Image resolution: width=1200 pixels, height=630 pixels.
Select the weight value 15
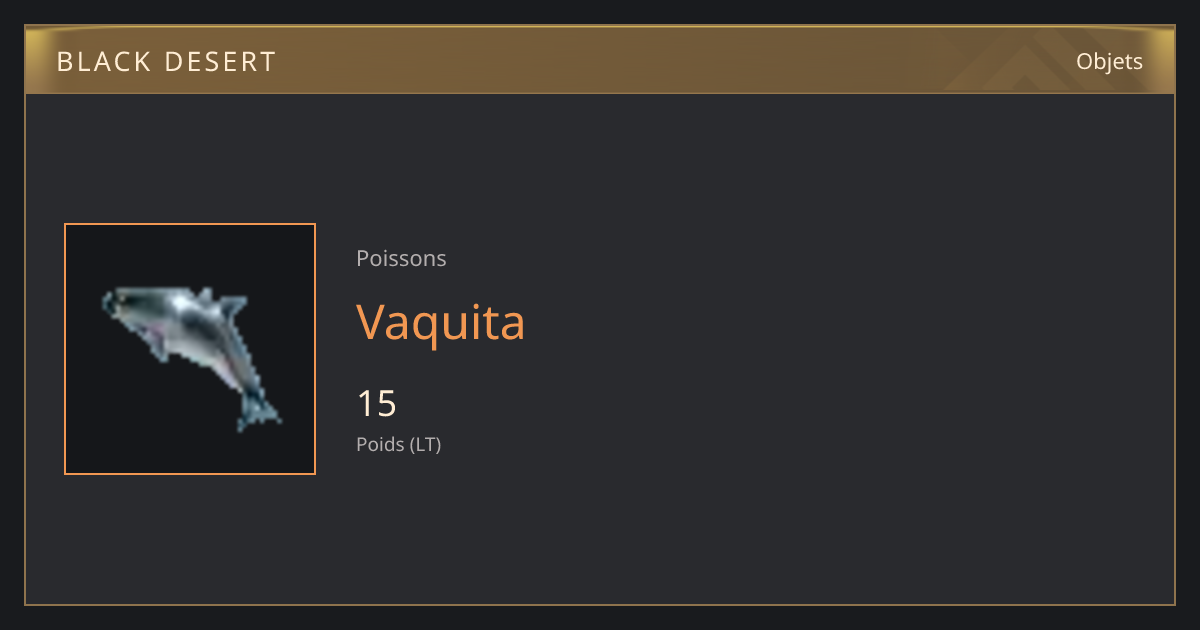click(x=377, y=404)
